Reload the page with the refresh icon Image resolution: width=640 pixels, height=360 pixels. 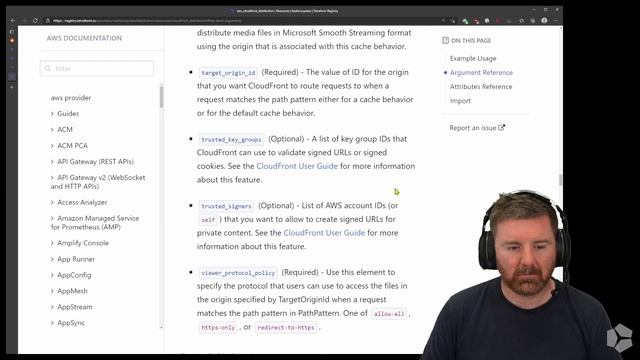click(36, 20)
